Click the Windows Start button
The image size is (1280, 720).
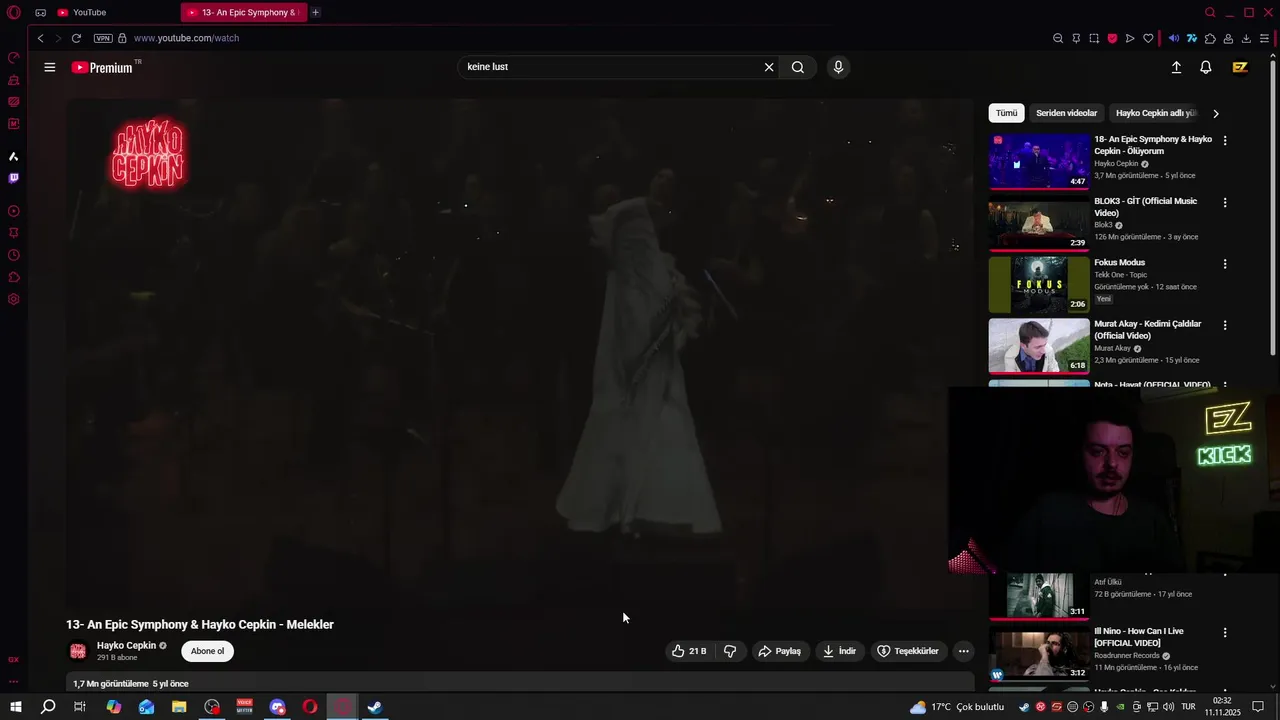[x=15, y=707]
